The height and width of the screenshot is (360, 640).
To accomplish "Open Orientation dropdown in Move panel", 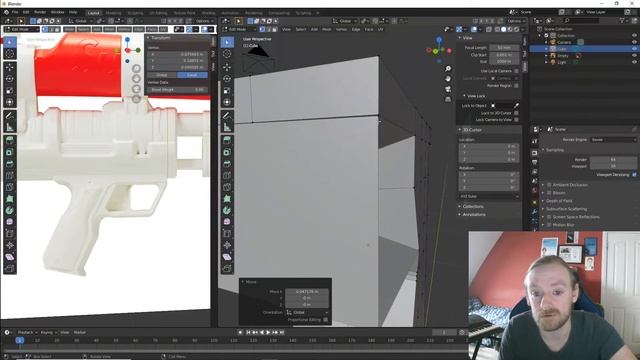I will [x=307, y=313].
